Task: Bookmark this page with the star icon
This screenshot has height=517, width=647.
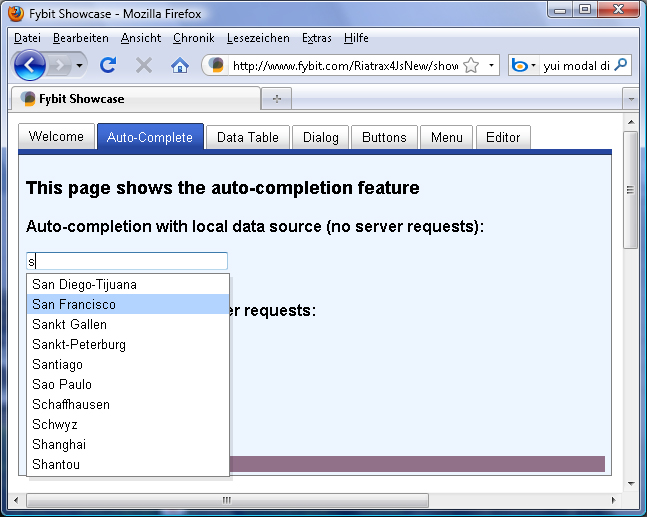Action: coord(471,65)
